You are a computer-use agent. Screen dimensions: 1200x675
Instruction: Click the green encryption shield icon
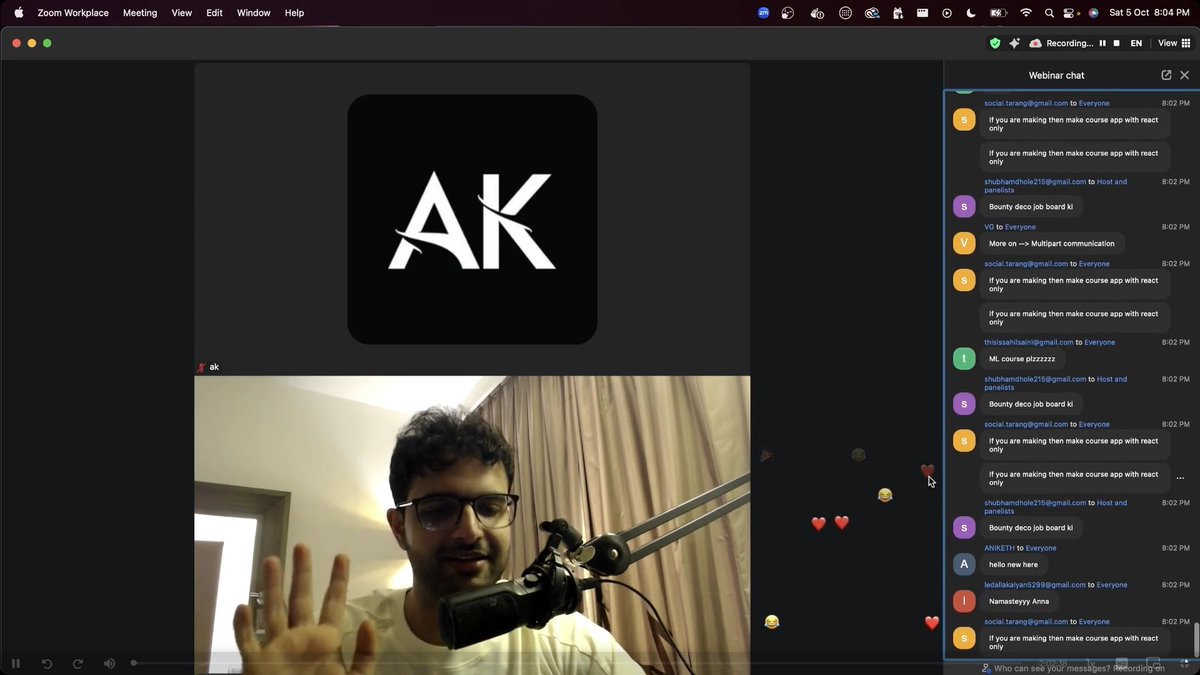(x=994, y=43)
